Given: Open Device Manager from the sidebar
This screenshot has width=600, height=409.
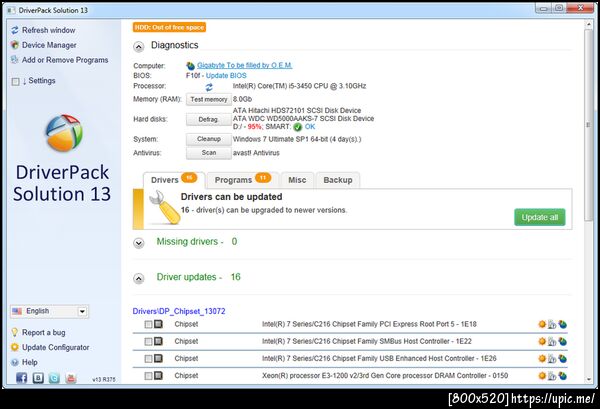Looking at the screenshot, I should point(43,45).
